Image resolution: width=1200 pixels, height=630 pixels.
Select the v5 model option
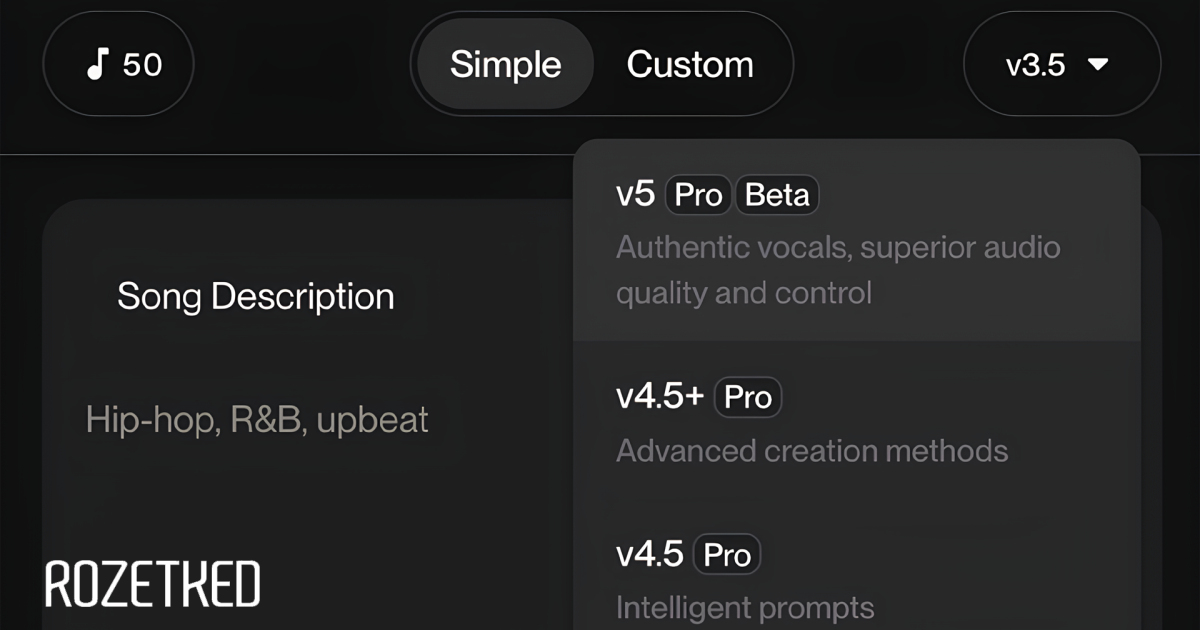pos(635,195)
